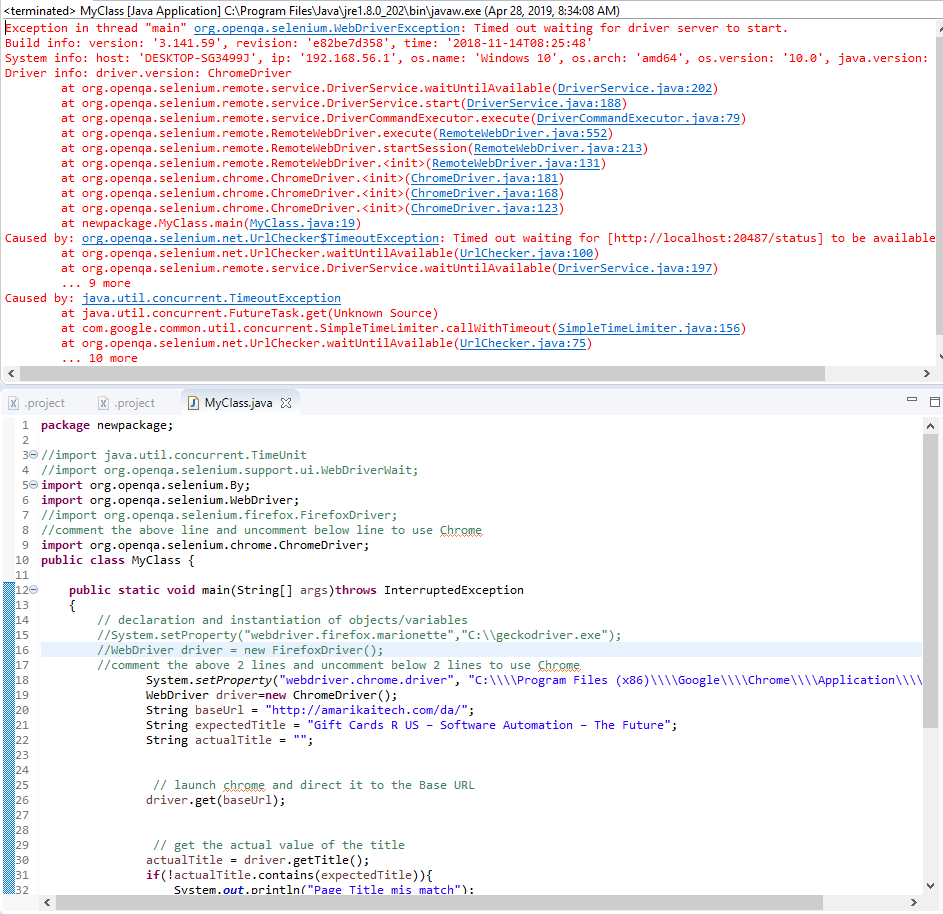Open SimpleTimeLimiter.java:156 link
This screenshot has height=914, width=943.
click(649, 329)
